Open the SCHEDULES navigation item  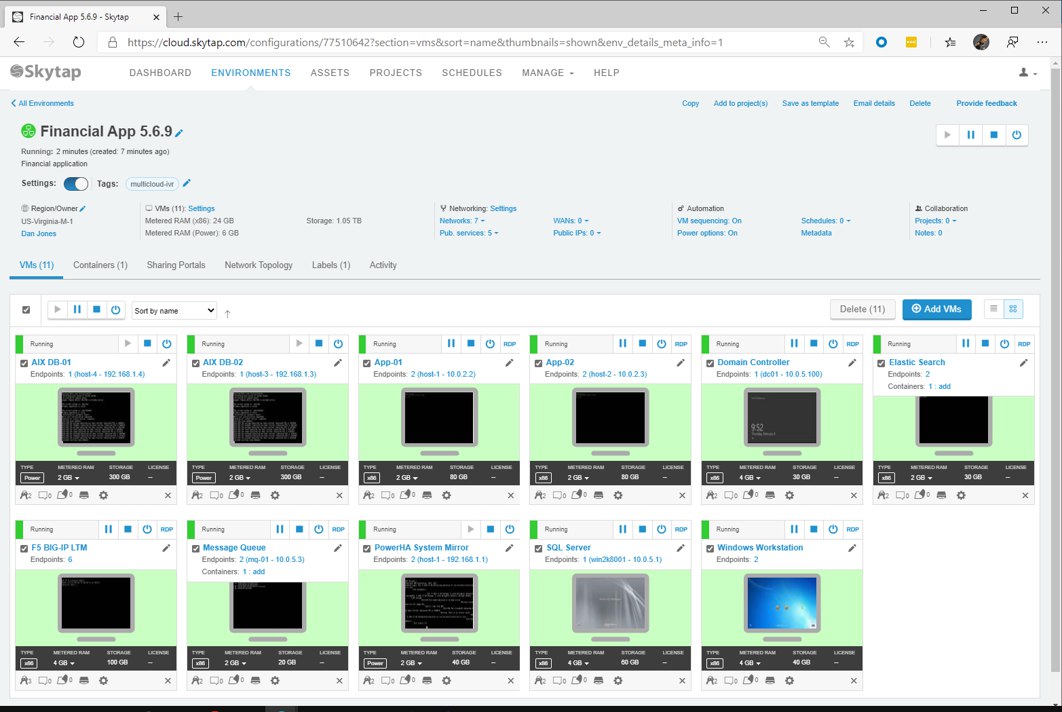click(472, 72)
